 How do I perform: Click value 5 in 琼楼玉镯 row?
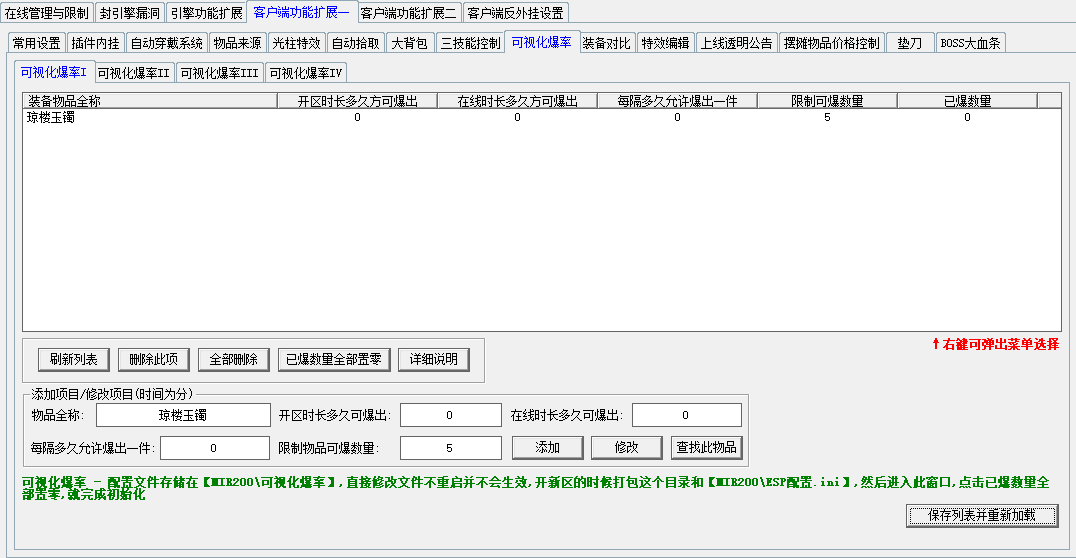(x=827, y=117)
